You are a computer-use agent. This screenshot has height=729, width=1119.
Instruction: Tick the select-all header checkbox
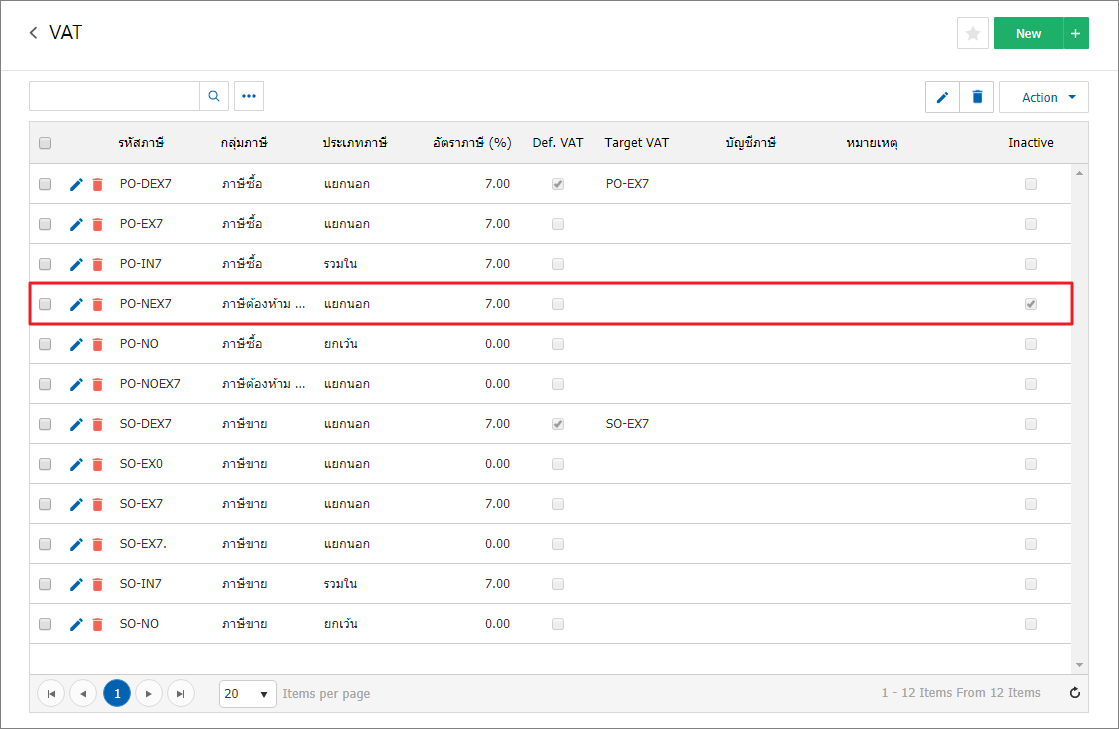[45, 143]
